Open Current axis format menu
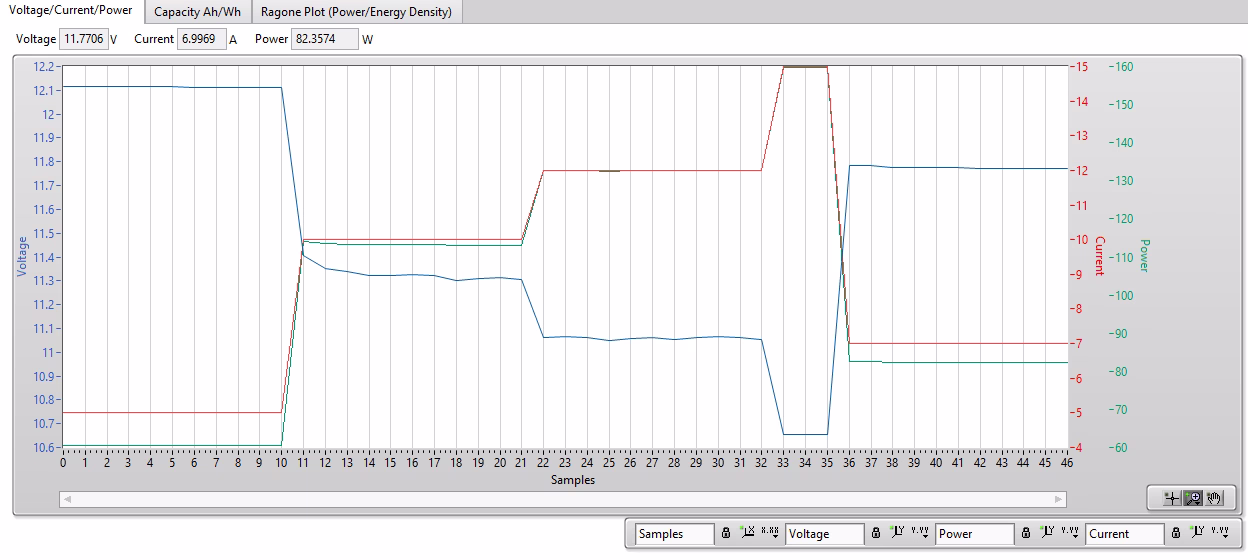Viewport: 1248px width, 560px height. 1221,533
